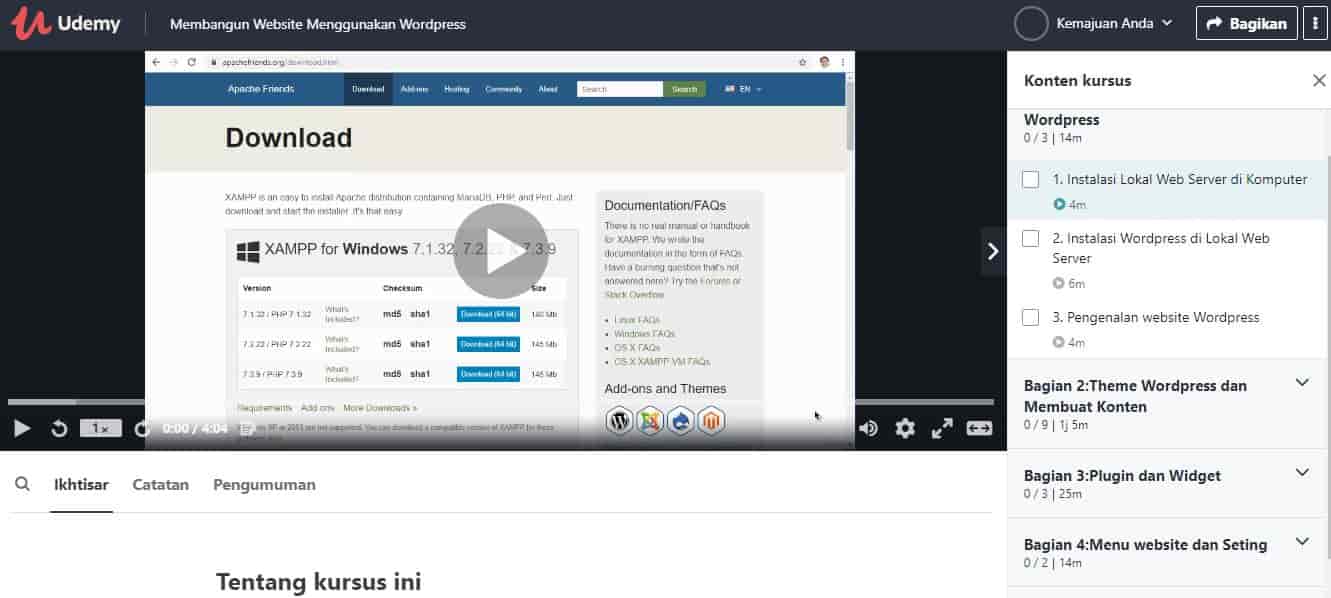Play video with the big center play button
Viewport: 1331px width, 598px height.
click(501, 251)
